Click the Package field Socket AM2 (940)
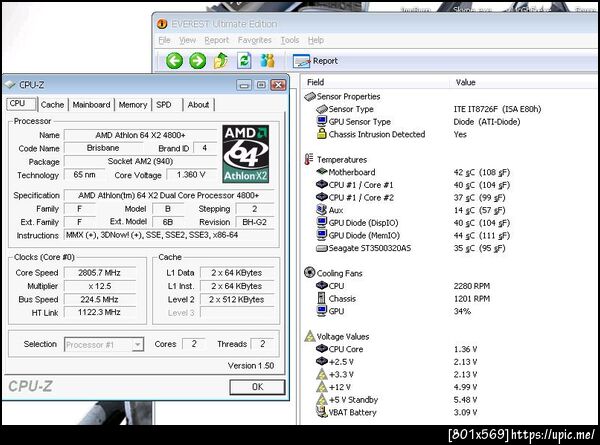Viewport: 600px width, 445px height. pyautogui.click(x=140, y=161)
